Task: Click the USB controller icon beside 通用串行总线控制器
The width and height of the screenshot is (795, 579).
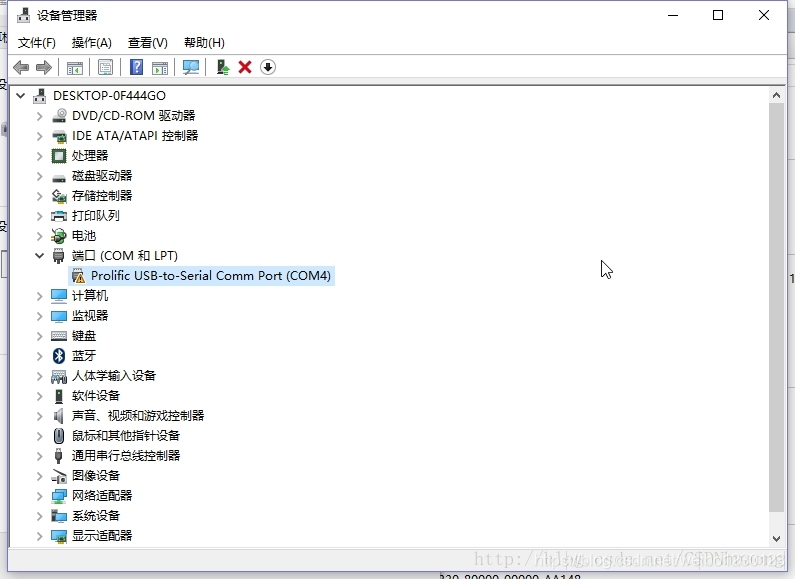Action: point(59,456)
